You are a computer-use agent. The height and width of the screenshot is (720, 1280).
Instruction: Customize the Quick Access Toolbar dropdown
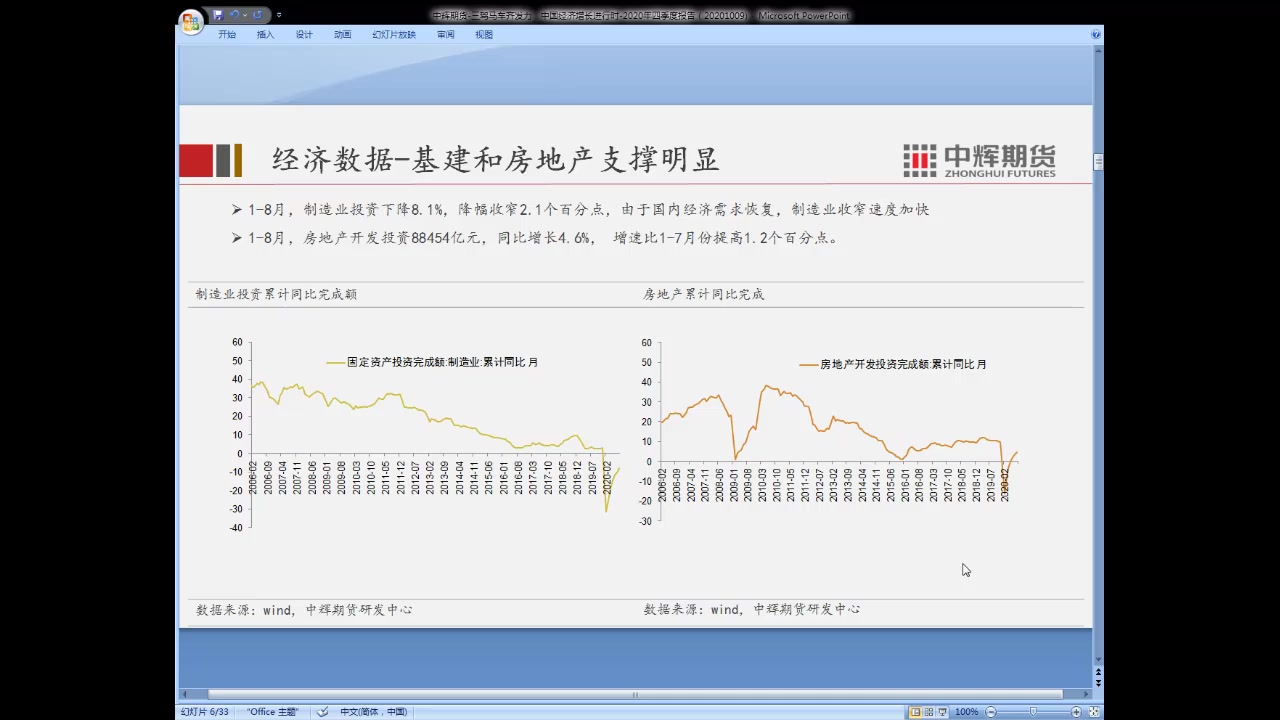click(279, 15)
